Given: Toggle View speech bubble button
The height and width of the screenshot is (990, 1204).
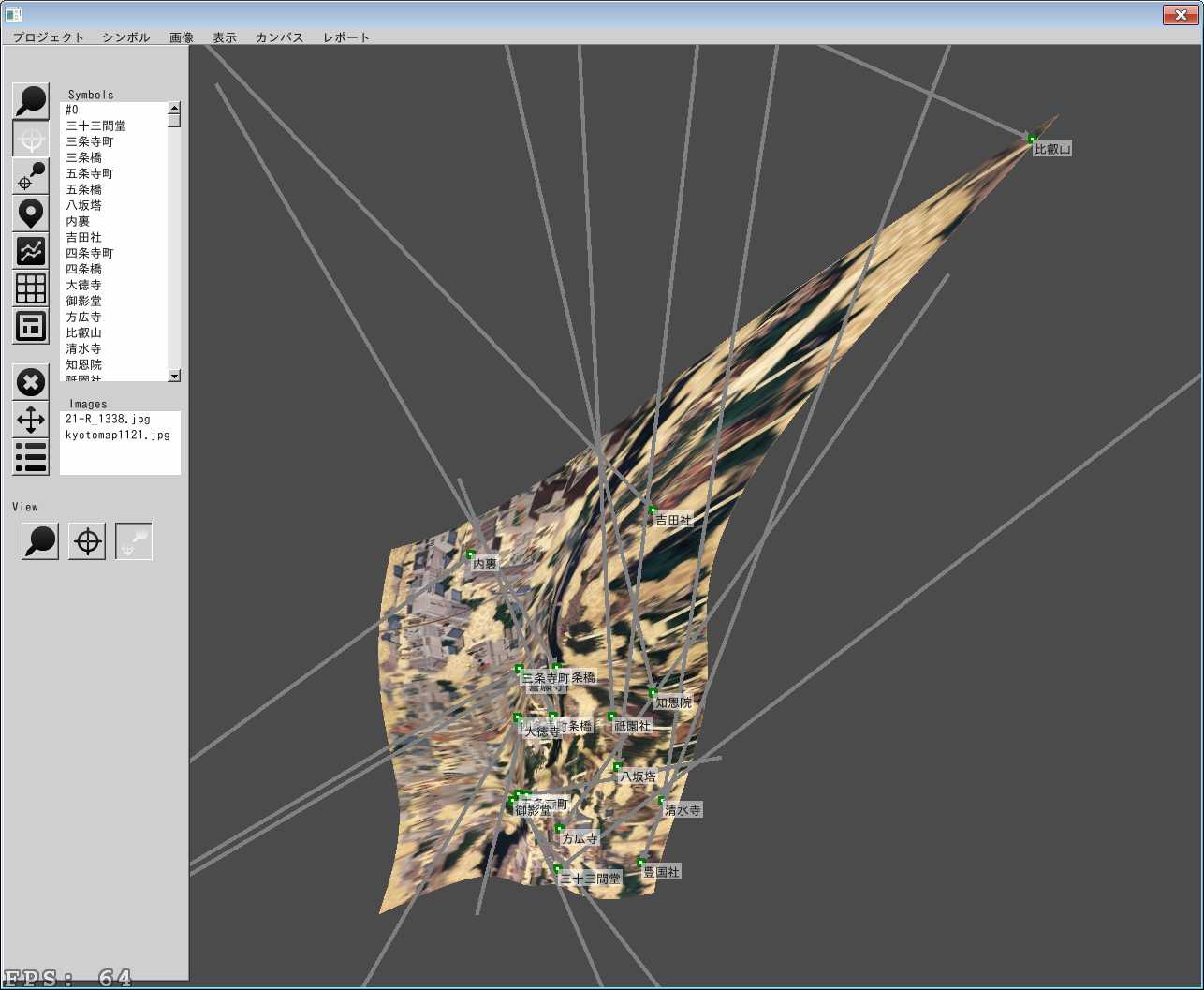Looking at the screenshot, I should 40,541.
